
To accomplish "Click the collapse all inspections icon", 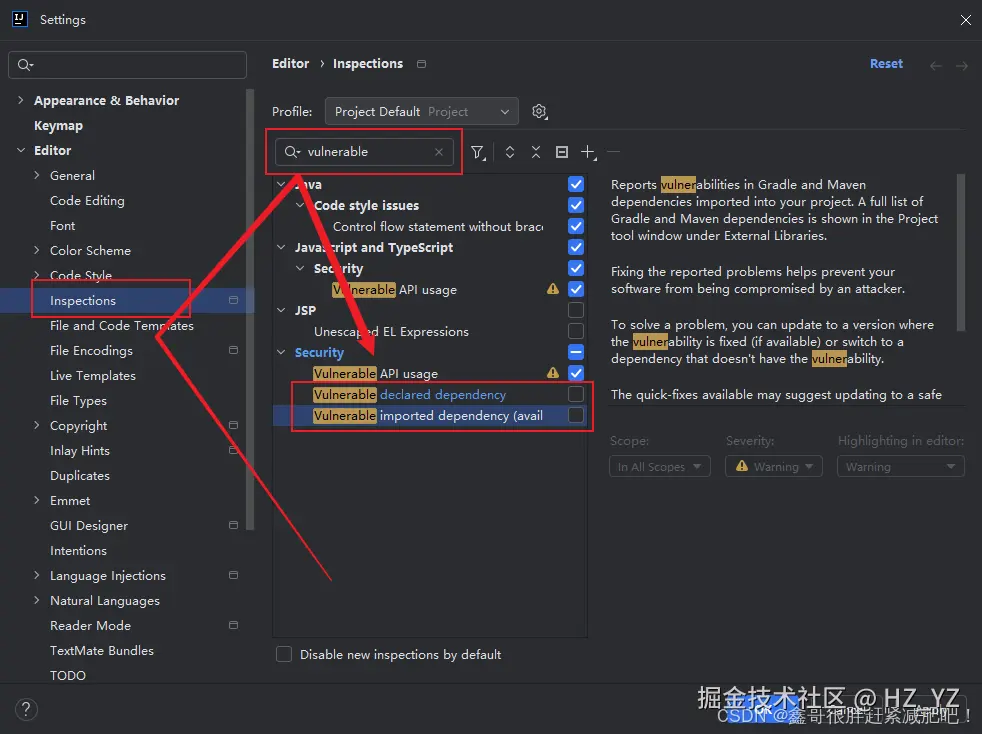I will coord(536,152).
